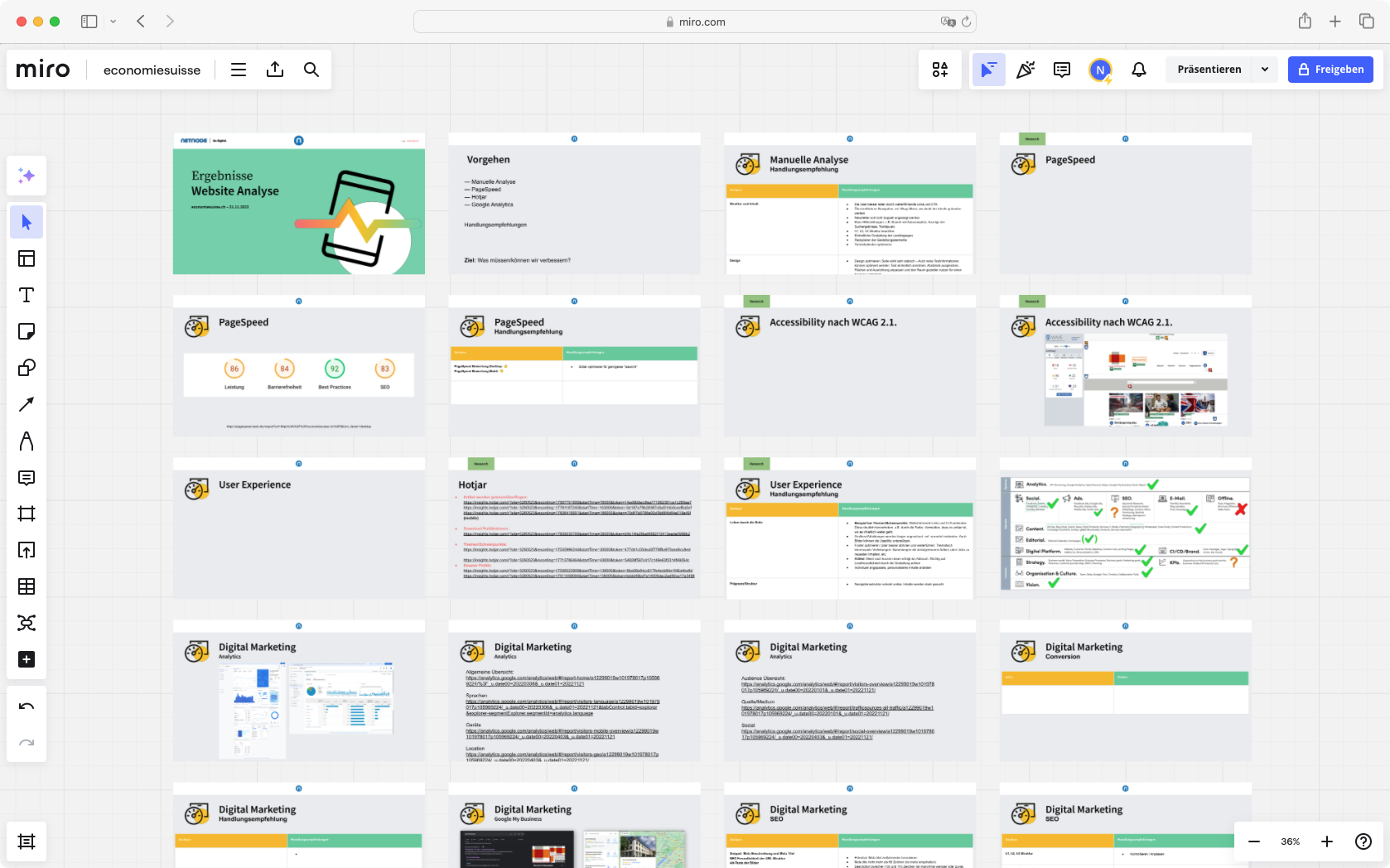
Task: Open the help question mark
Action: click(x=1363, y=841)
